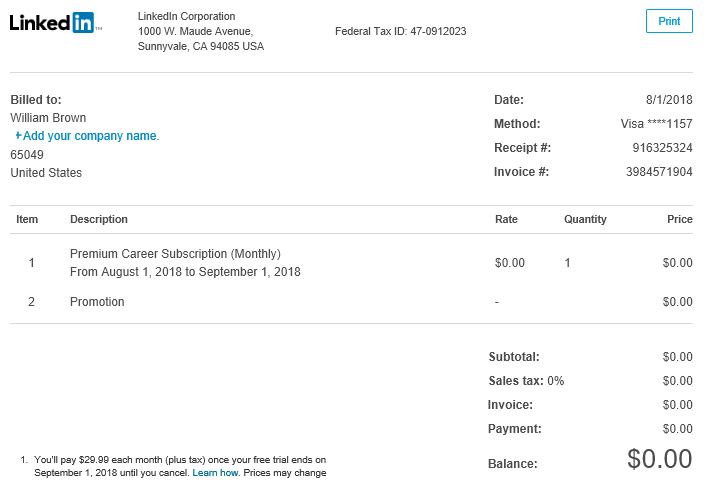The image size is (708, 487).
Task: Click the invoice date 8/1/2018
Action: click(x=669, y=100)
